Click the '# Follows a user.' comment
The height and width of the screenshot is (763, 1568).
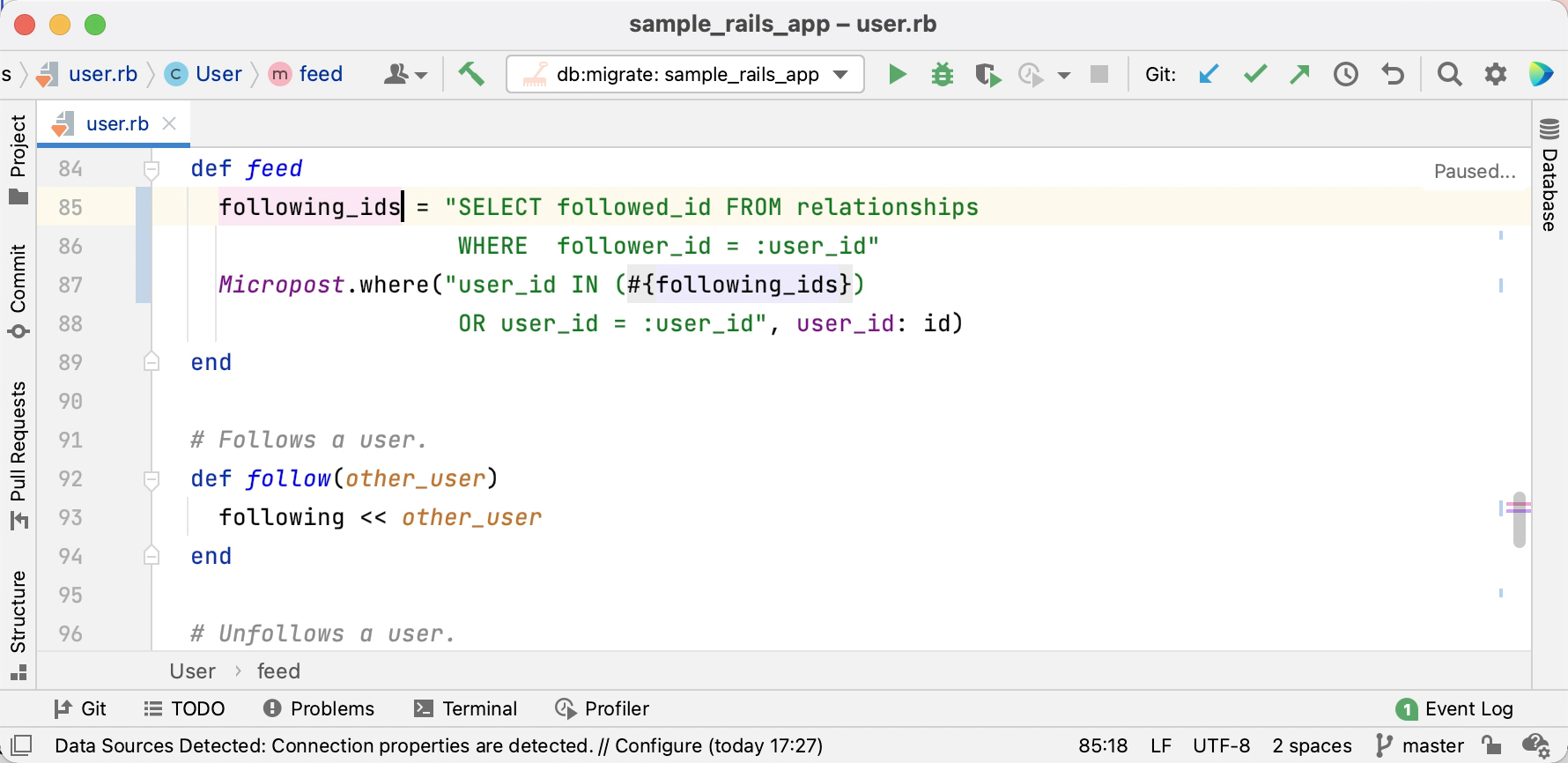(x=309, y=440)
